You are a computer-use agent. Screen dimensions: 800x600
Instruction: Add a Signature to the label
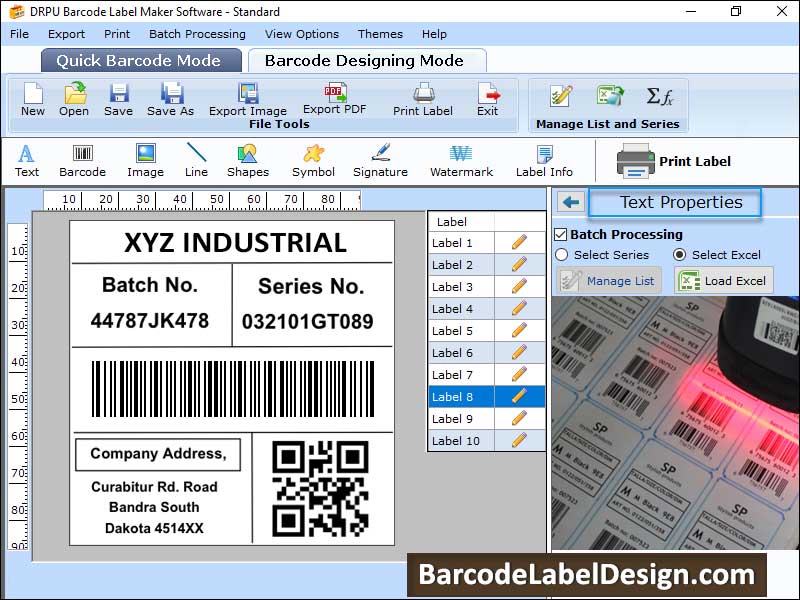[380, 160]
